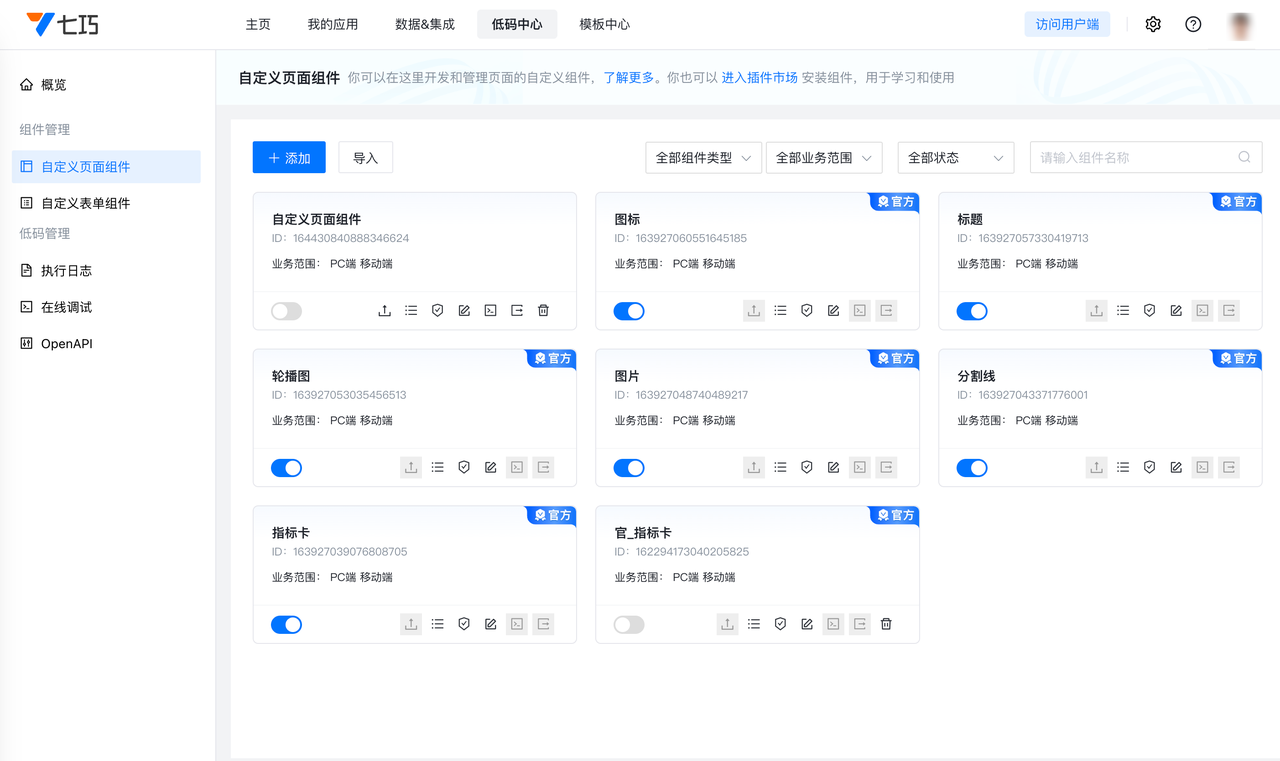Expand the 全部组件类型 dropdown
The height and width of the screenshot is (761, 1280).
(703, 158)
